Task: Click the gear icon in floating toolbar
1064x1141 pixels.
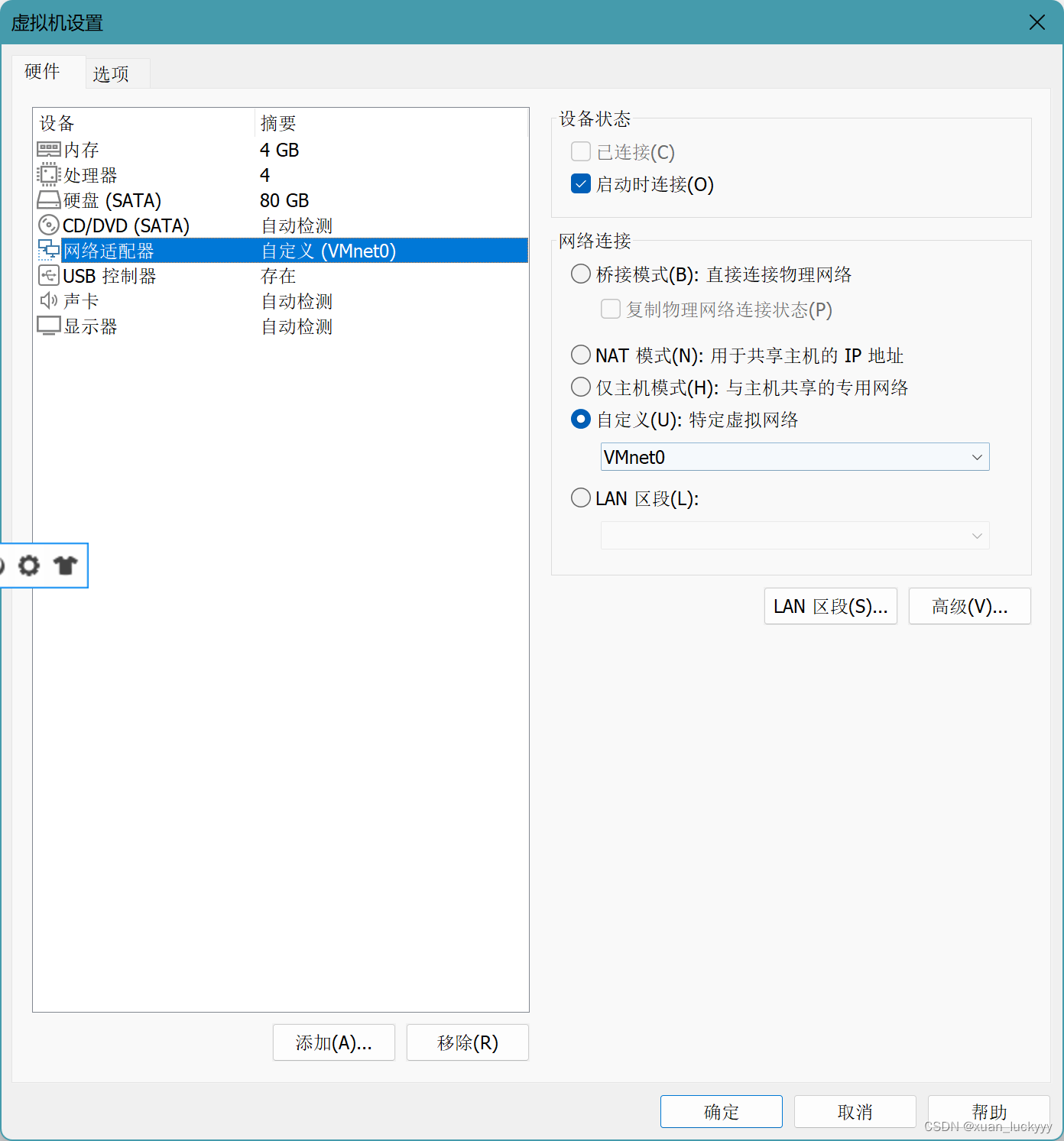Action: click(29, 566)
